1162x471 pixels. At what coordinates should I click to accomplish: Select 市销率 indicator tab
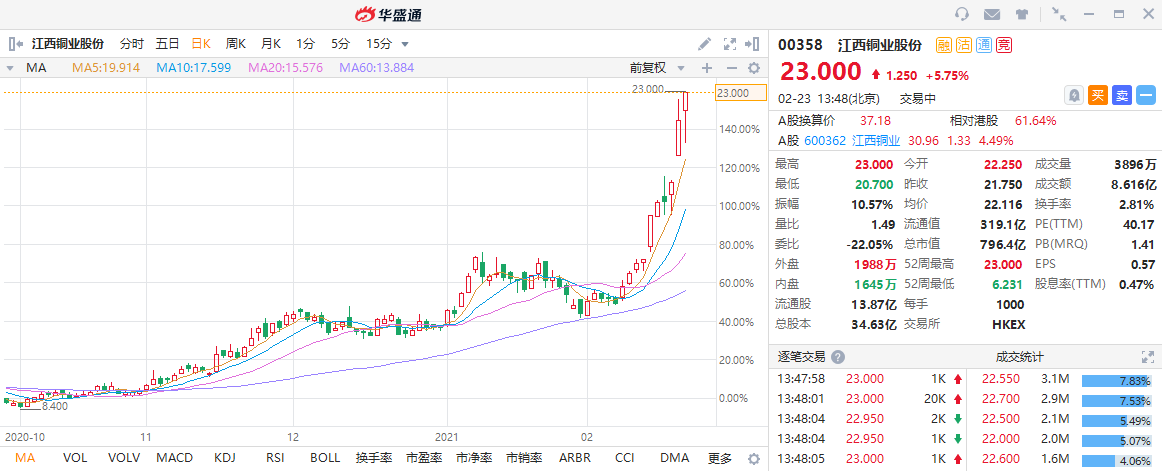point(524,458)
